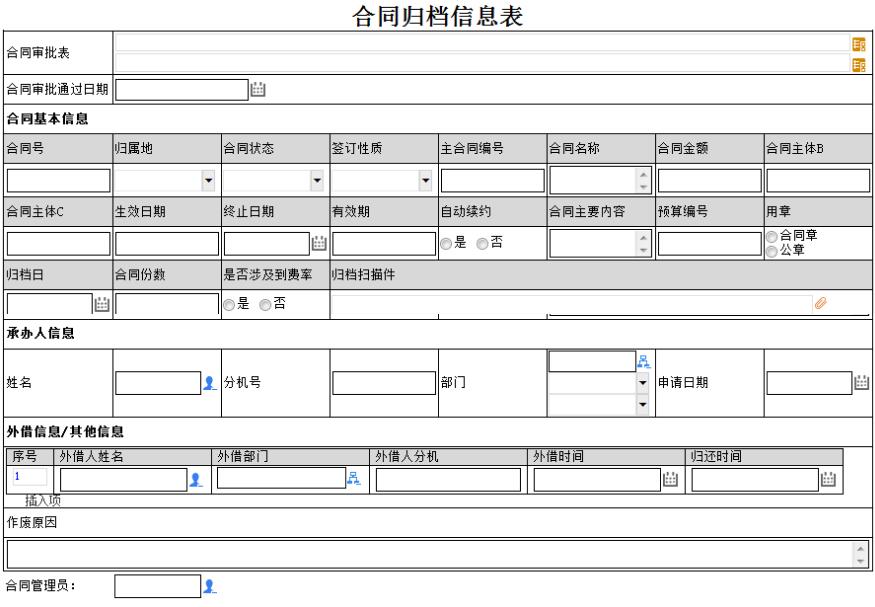Click the 作废原因 text area
The image size is (875, 607).
coord(438,555)
